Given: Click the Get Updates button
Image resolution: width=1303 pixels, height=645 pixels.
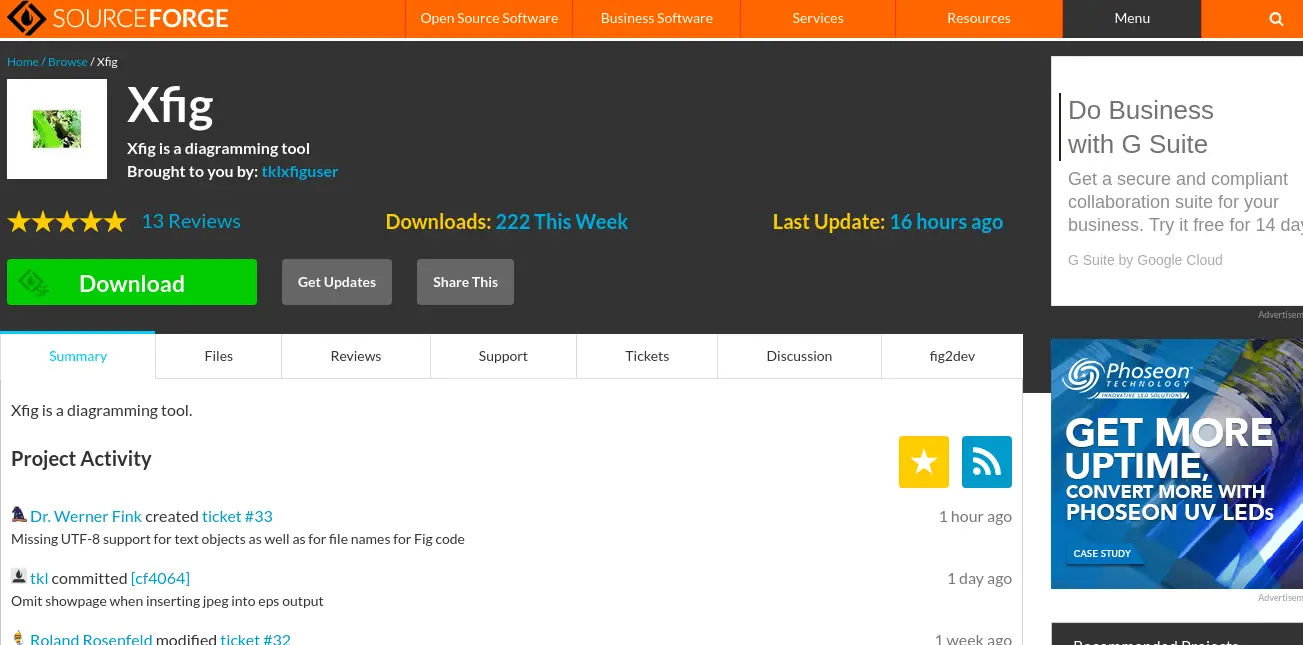Looking at the screenshot, I should [x=336, y=281].
